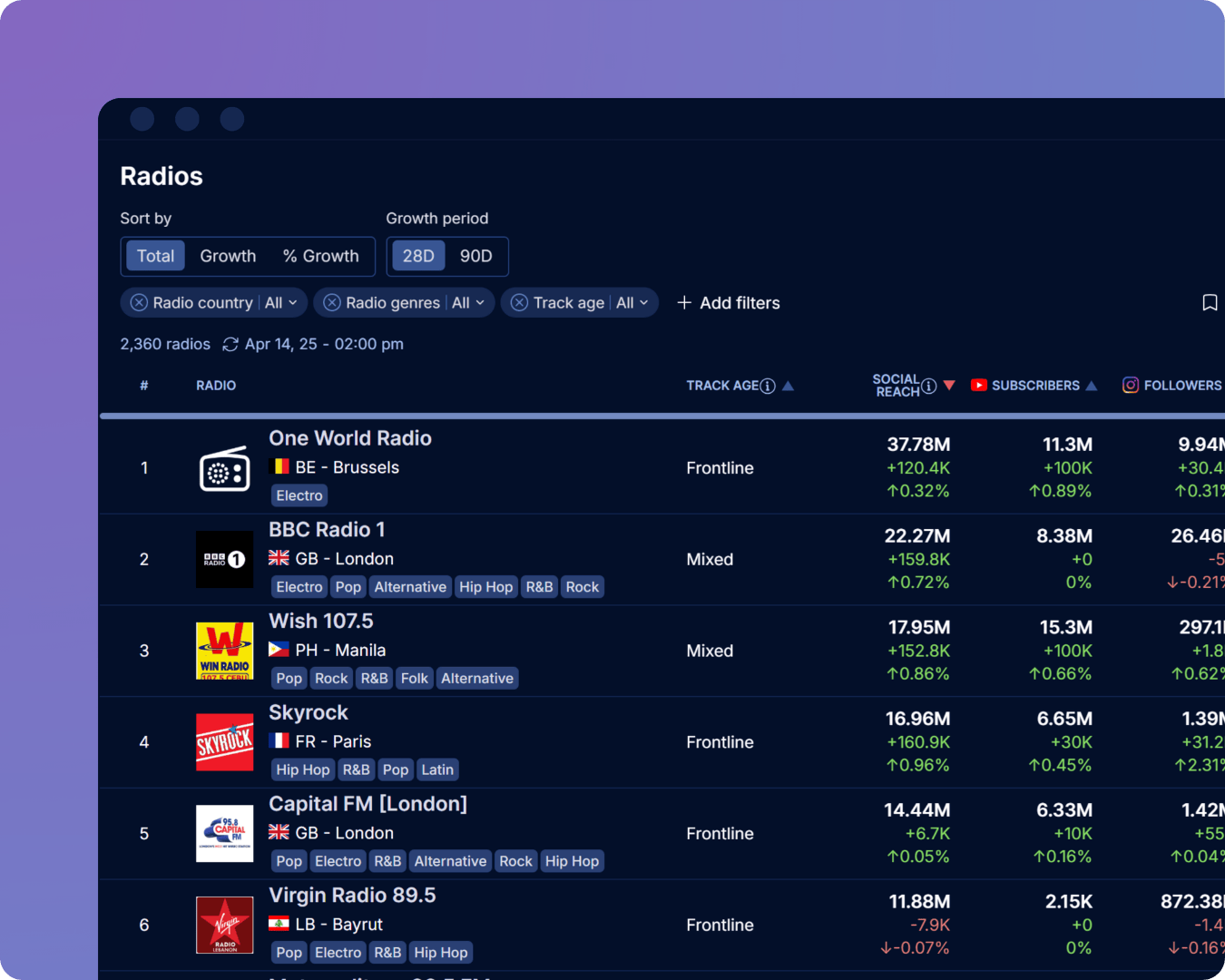The width and height of the screenshot is (1225, 980).
Task: Click the Skyrock station logo thumbnail
Action: coord(224,742)
